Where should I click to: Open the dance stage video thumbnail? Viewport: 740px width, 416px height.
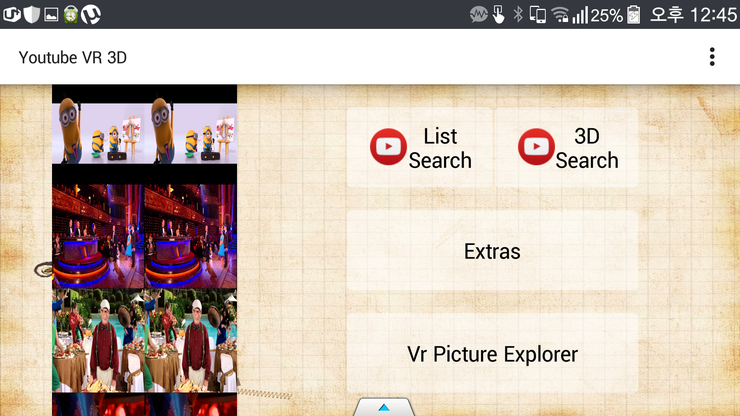pyautogui.click(x=144, y=236)
